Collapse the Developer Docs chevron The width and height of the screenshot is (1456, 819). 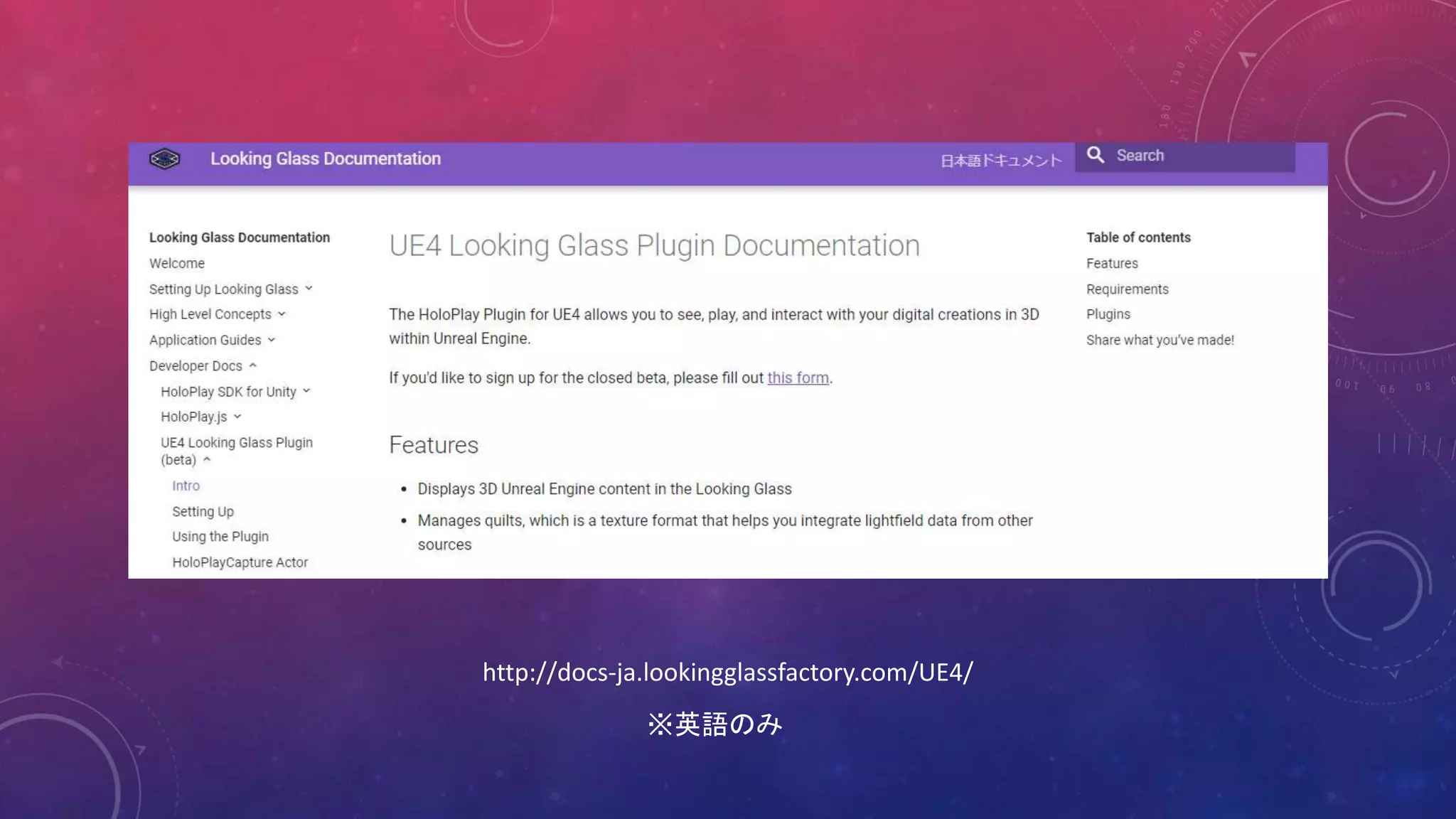click(x=252, y=365)
